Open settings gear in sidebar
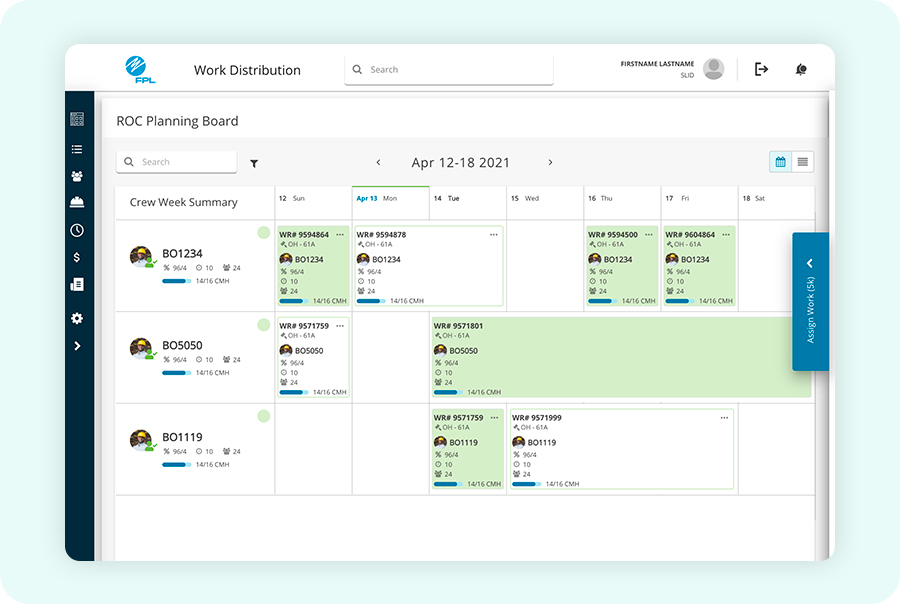 point(77,318)
